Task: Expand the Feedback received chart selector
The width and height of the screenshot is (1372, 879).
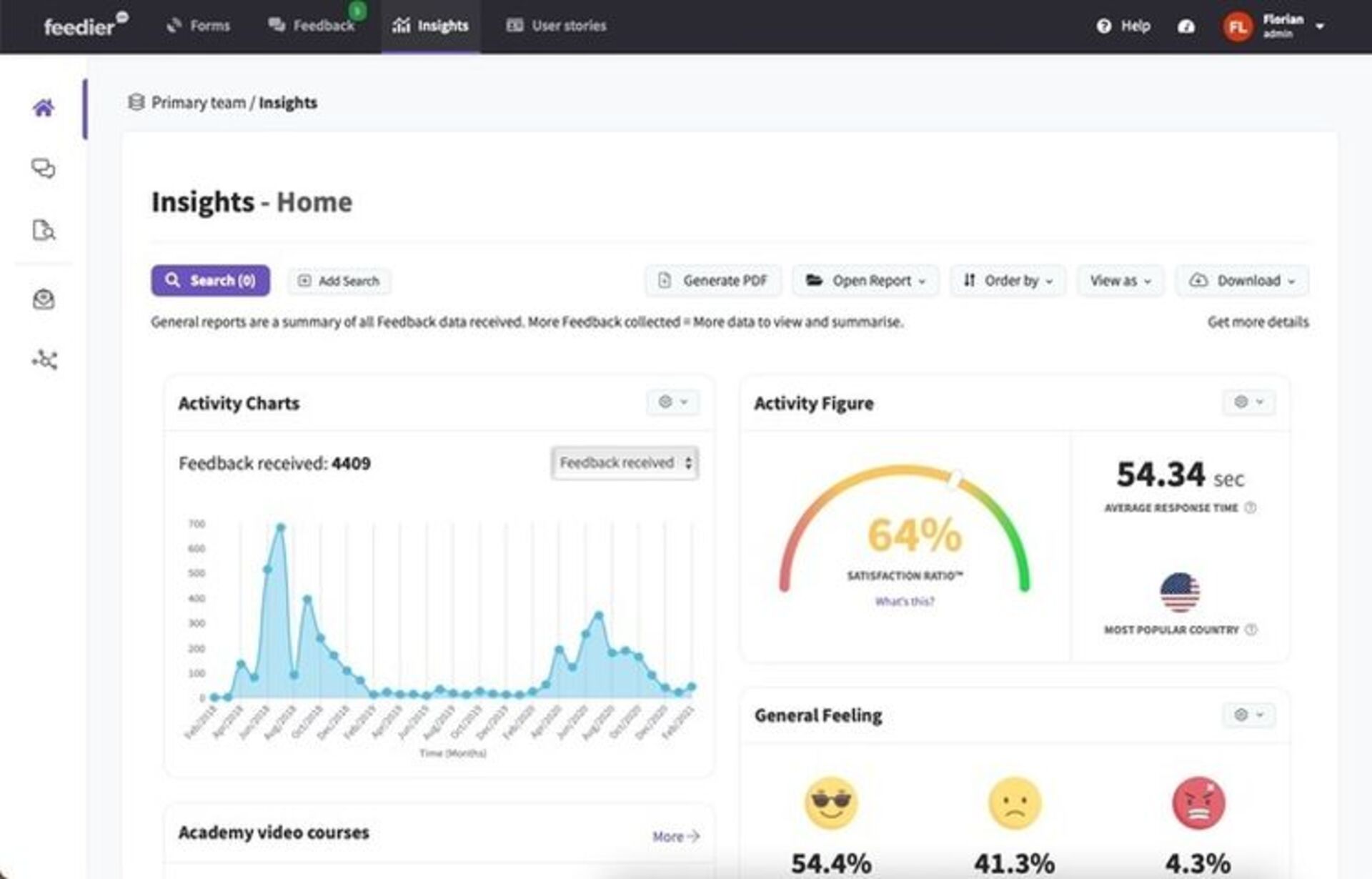Action: (x=624, y=462)
